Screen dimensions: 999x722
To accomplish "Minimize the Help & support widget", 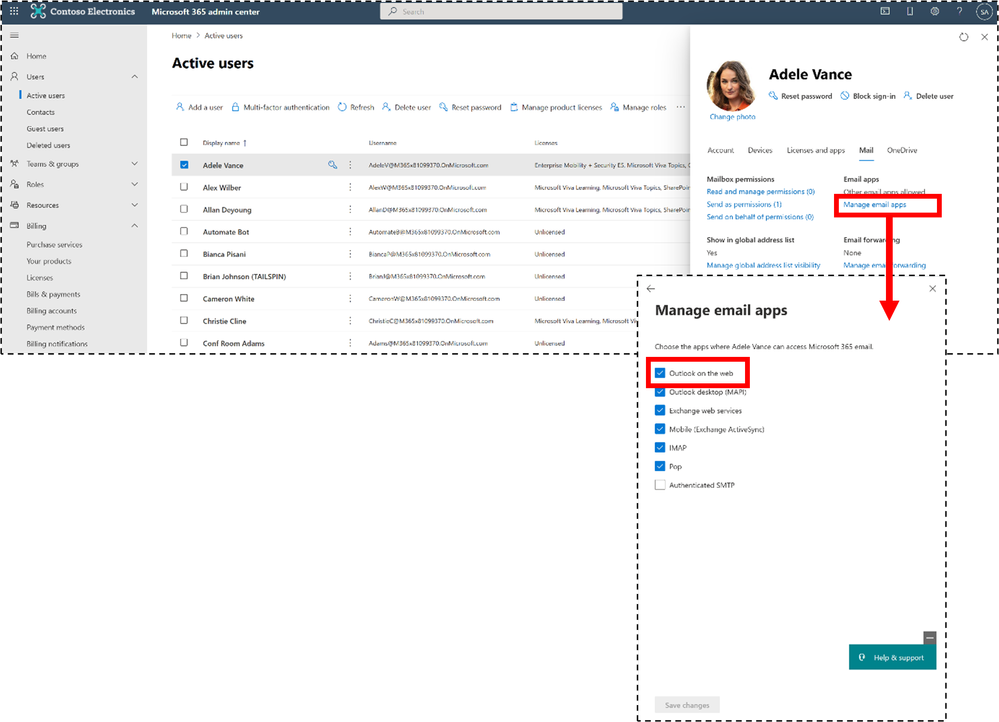I will click(930, 637).
